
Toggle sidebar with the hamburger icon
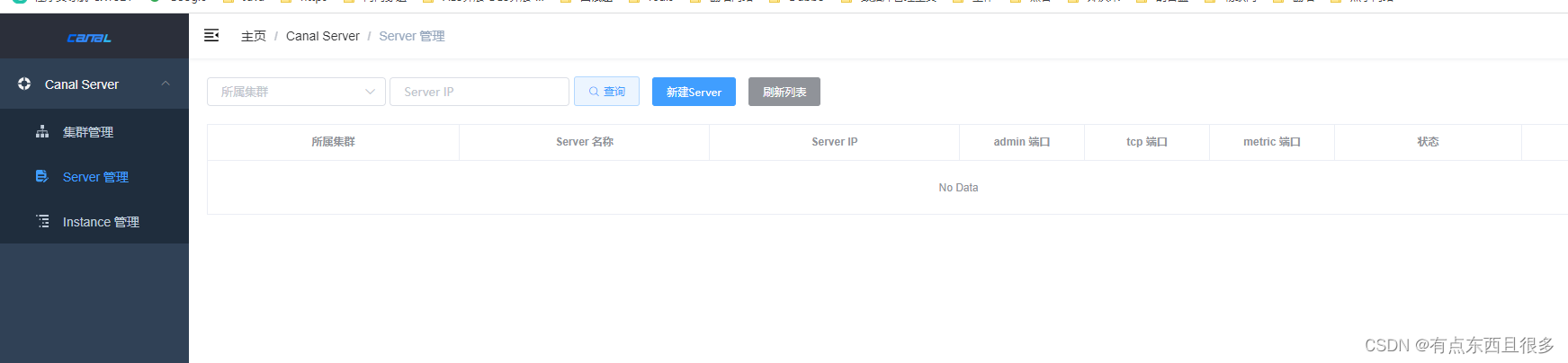(x=211, y=35)
